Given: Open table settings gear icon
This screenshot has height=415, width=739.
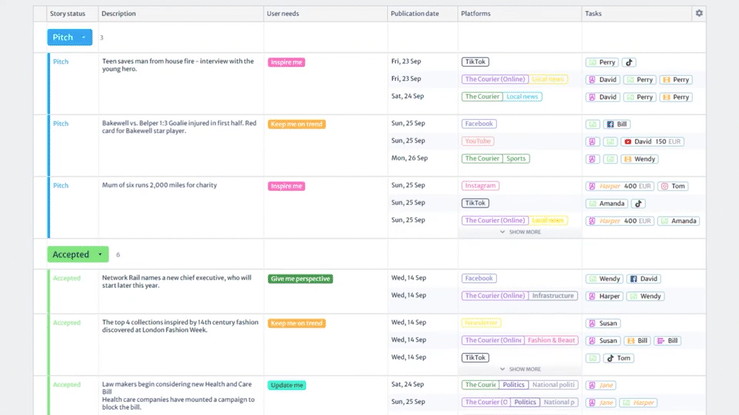Looking at the screenshot, I should click(699, 14).
